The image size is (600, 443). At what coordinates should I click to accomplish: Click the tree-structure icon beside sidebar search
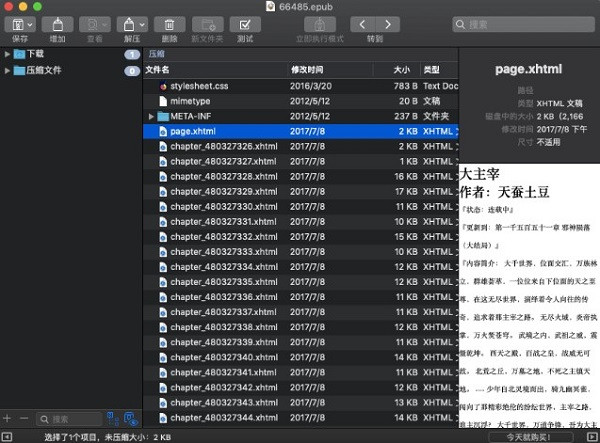[112, 419]
